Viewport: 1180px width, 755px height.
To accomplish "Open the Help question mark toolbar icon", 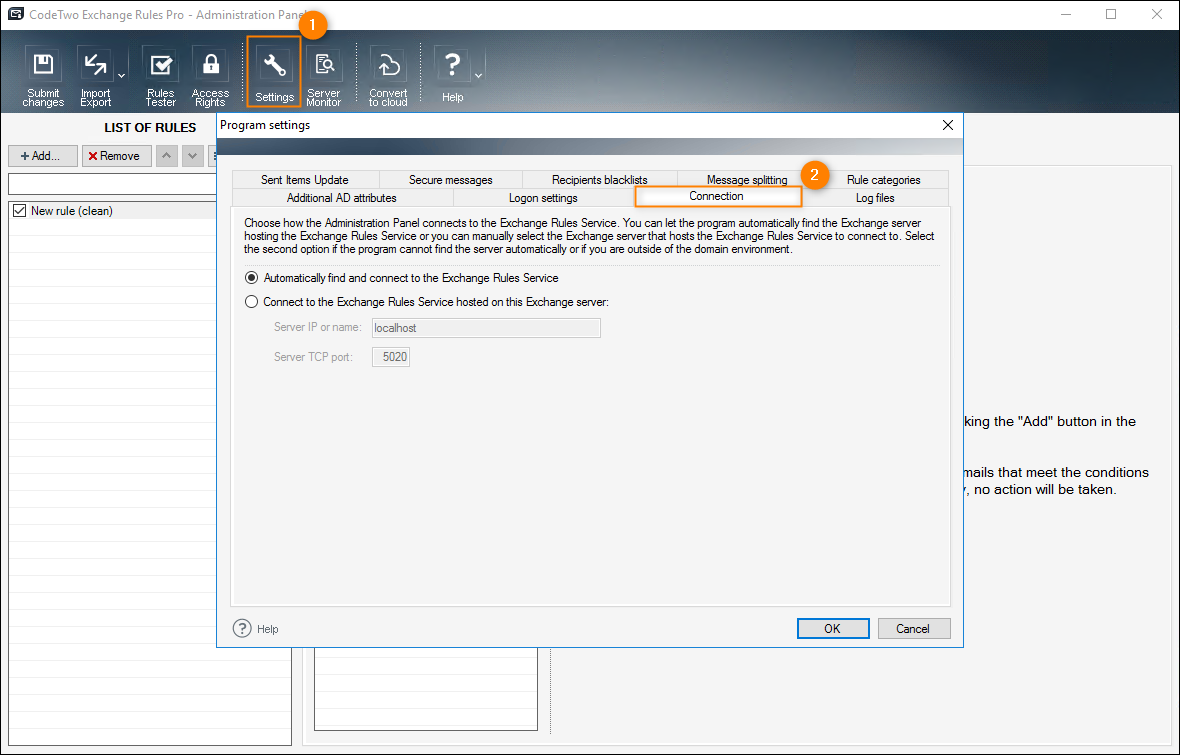I will click(x=452, y=74).
